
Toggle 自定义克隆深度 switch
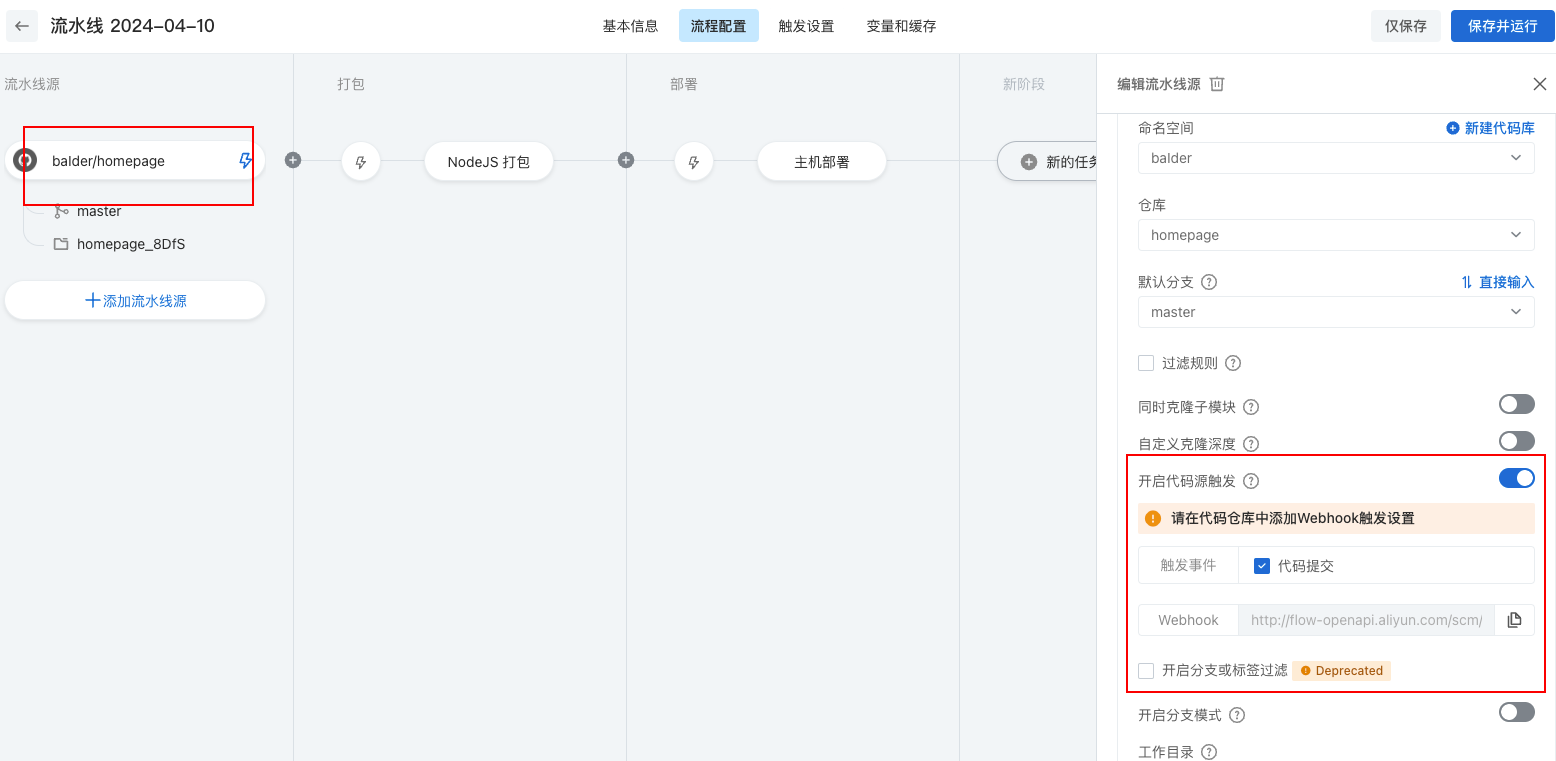tap(1516, 441)
